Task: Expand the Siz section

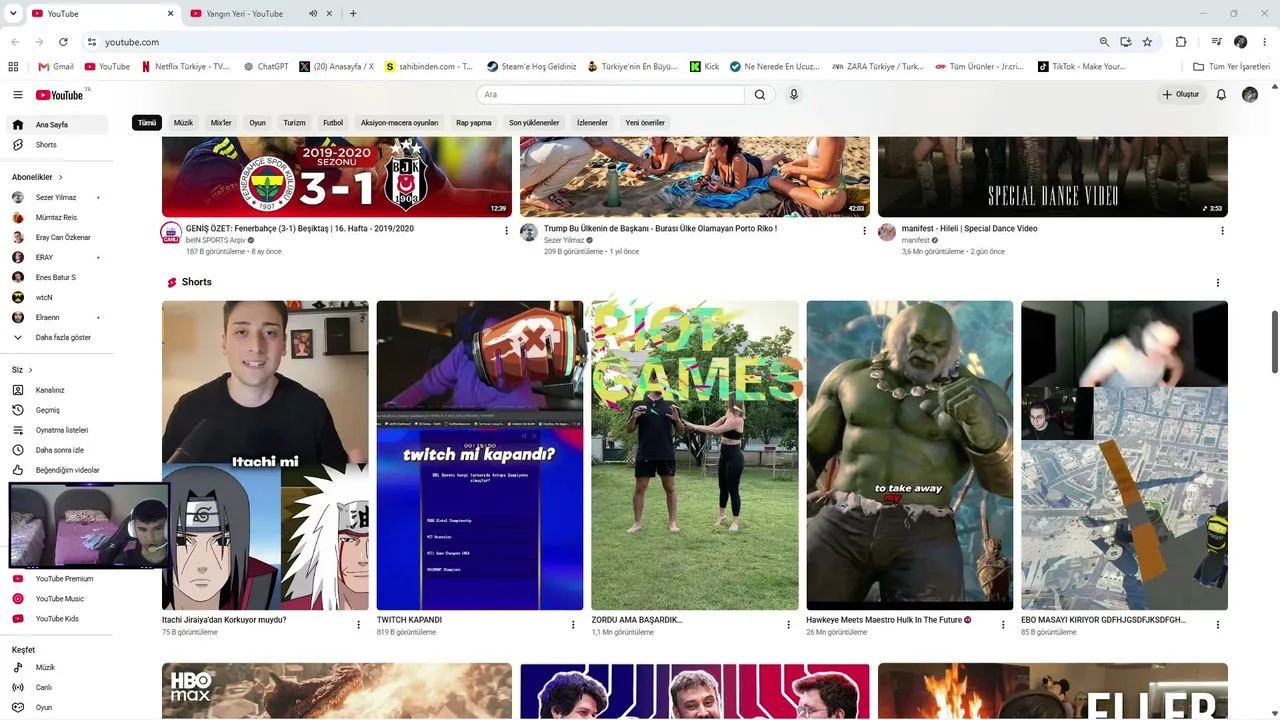Action: tap(22, 370)
